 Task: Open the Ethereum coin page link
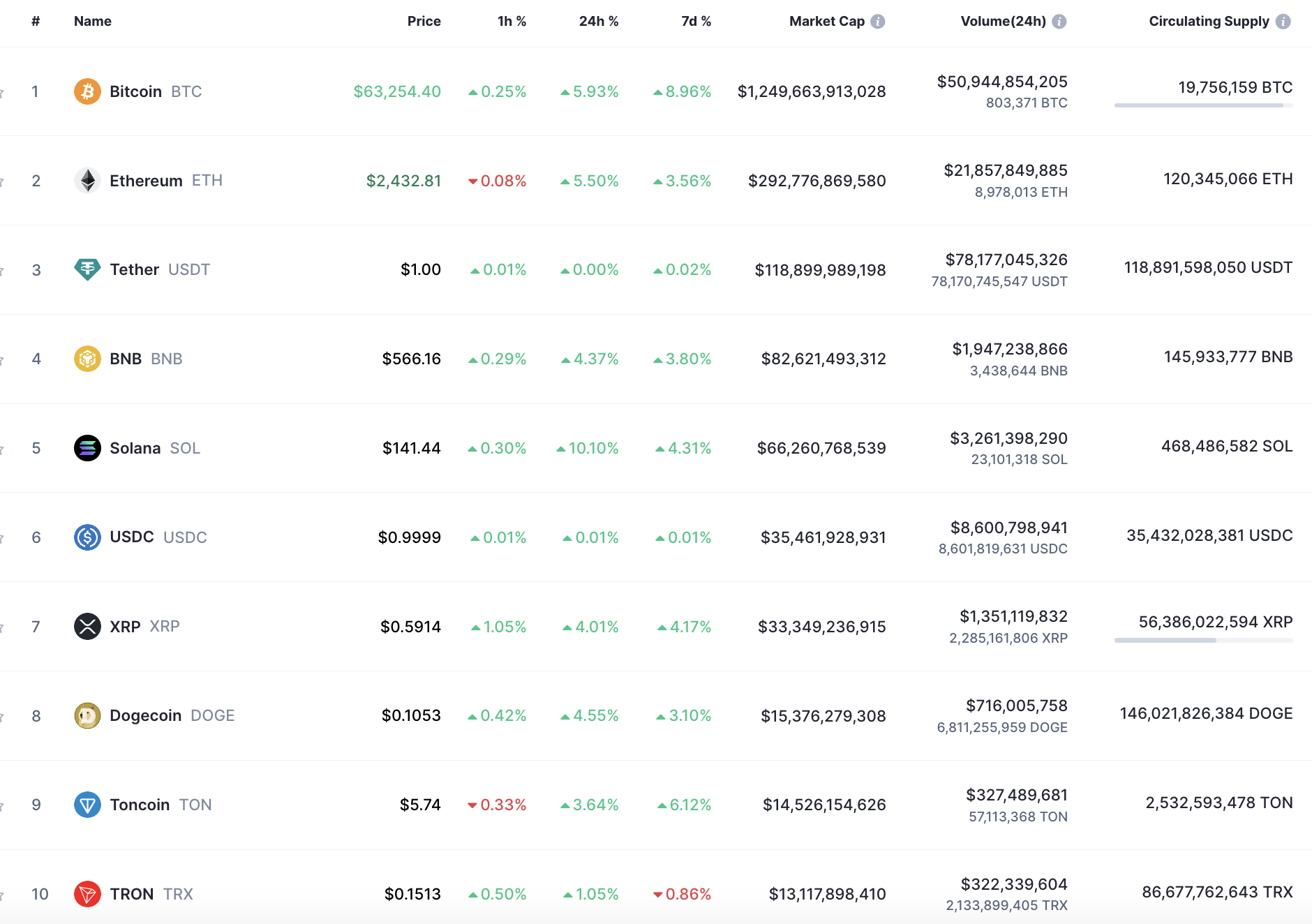click(146, 181)
